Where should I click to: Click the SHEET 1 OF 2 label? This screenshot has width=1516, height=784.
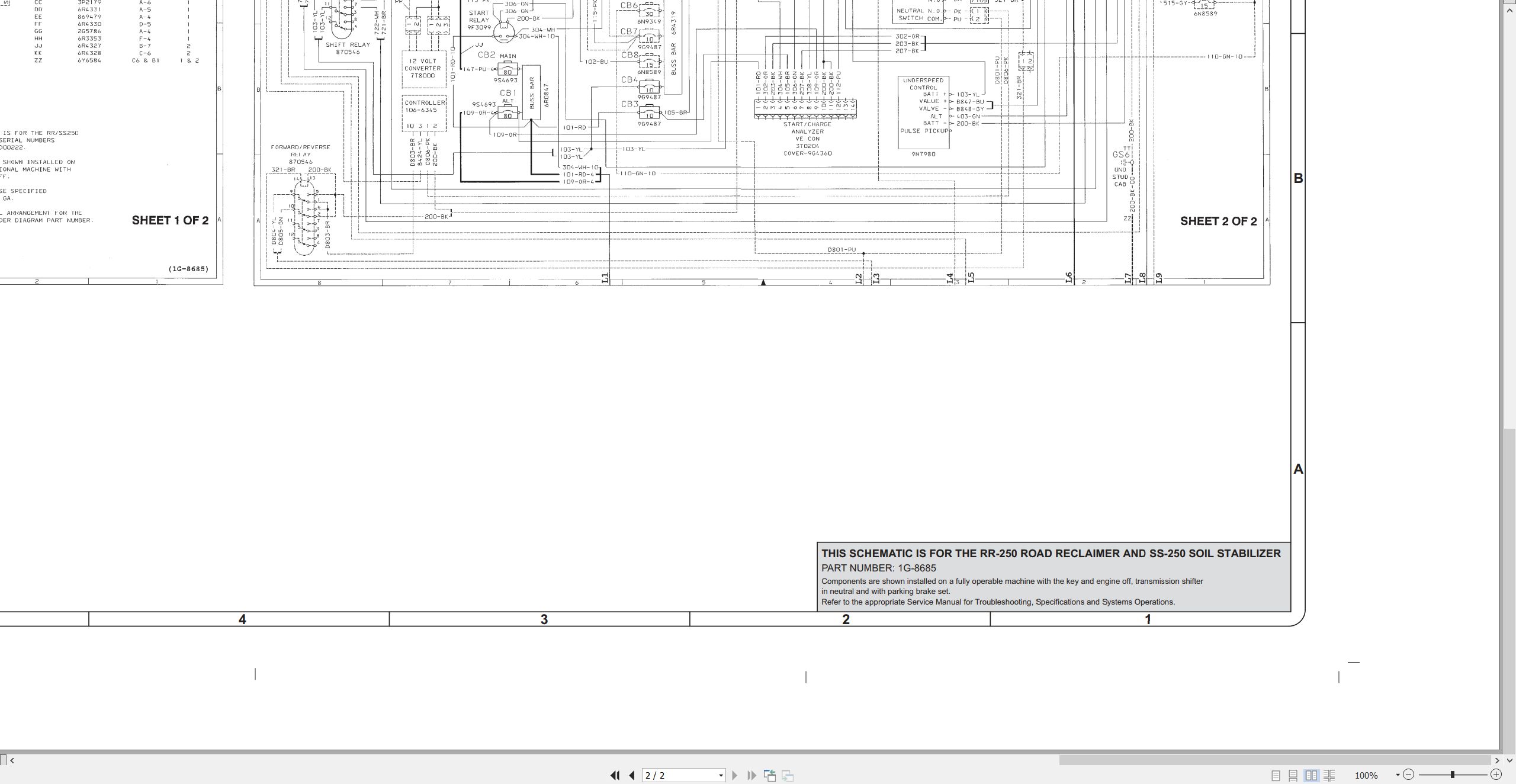(x=170, y=220)
